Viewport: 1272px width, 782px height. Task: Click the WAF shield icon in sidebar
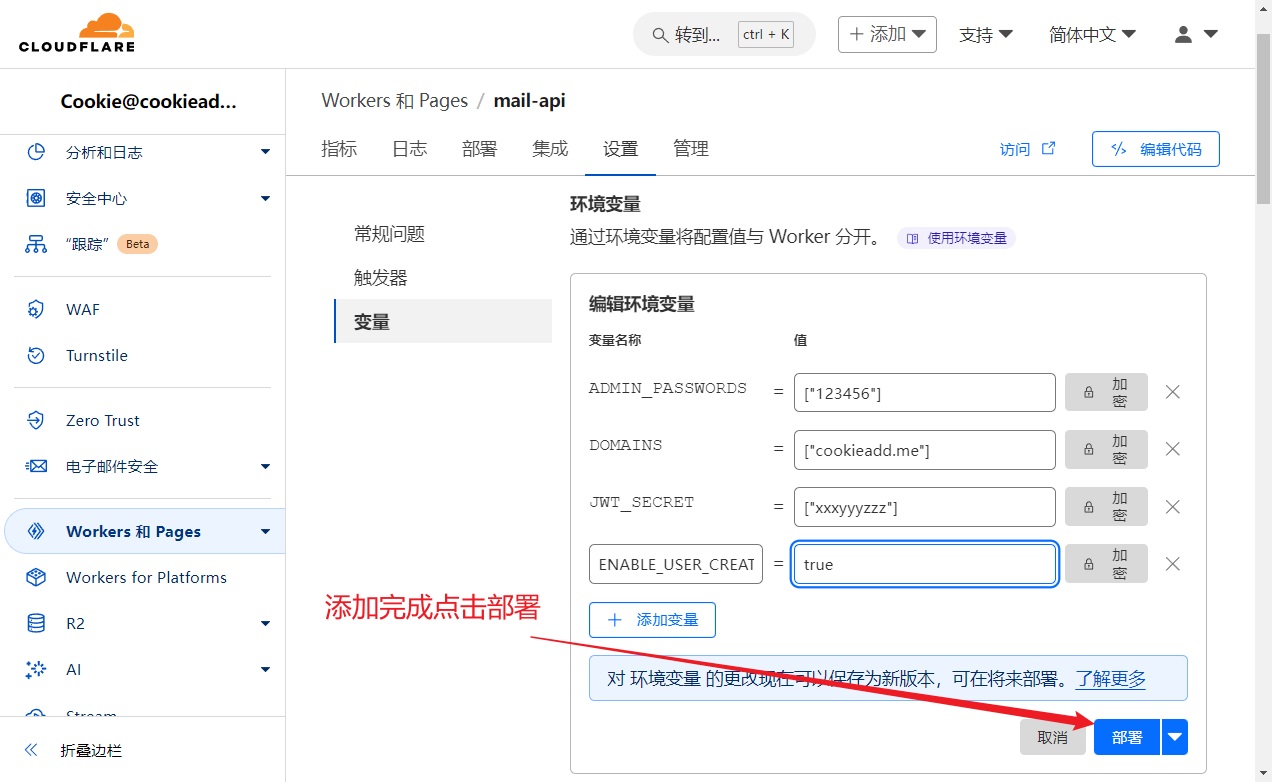point(36,310)
